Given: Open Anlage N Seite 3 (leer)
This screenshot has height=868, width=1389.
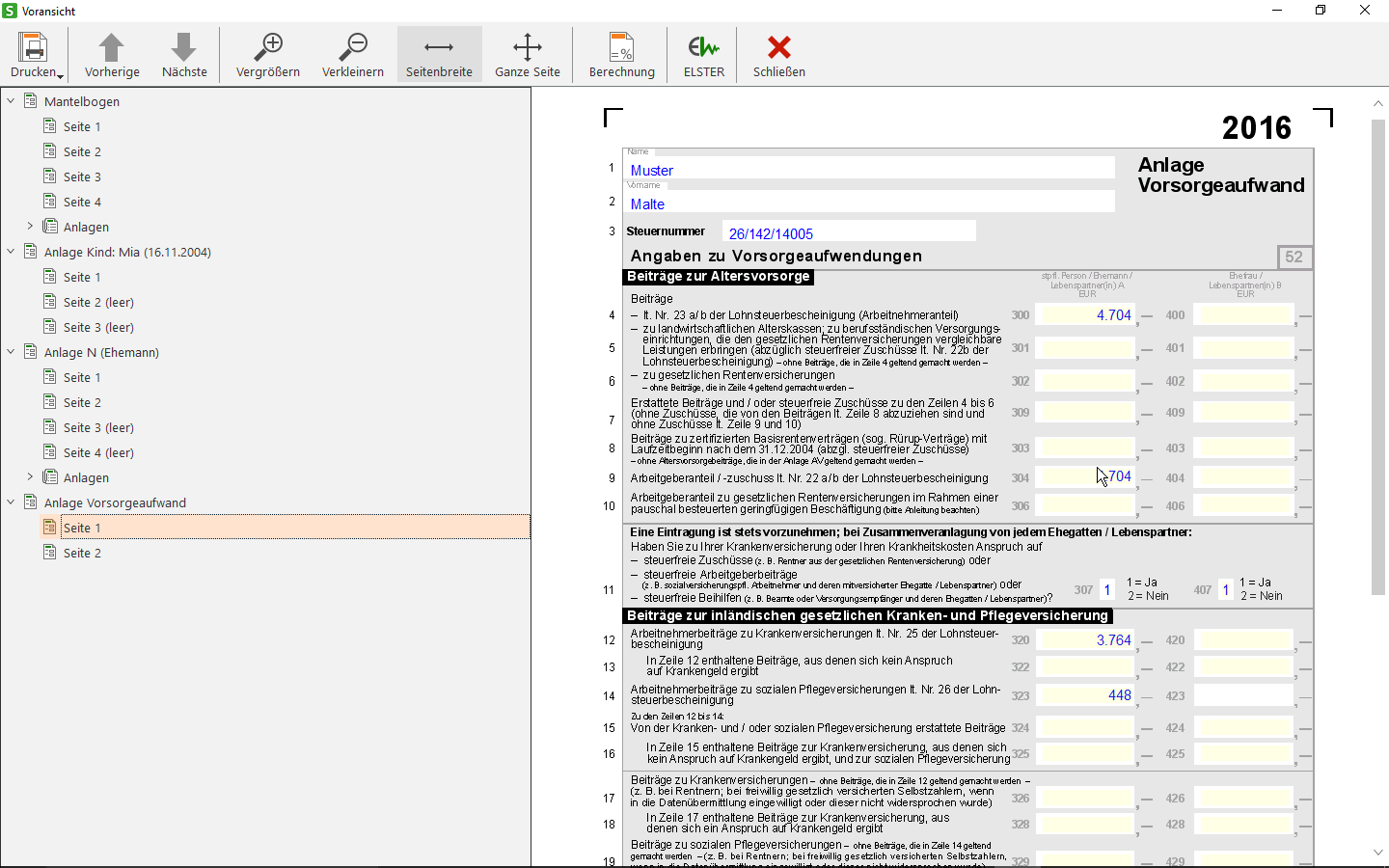Looking at the screenshot, I should (x=98, y=427).
